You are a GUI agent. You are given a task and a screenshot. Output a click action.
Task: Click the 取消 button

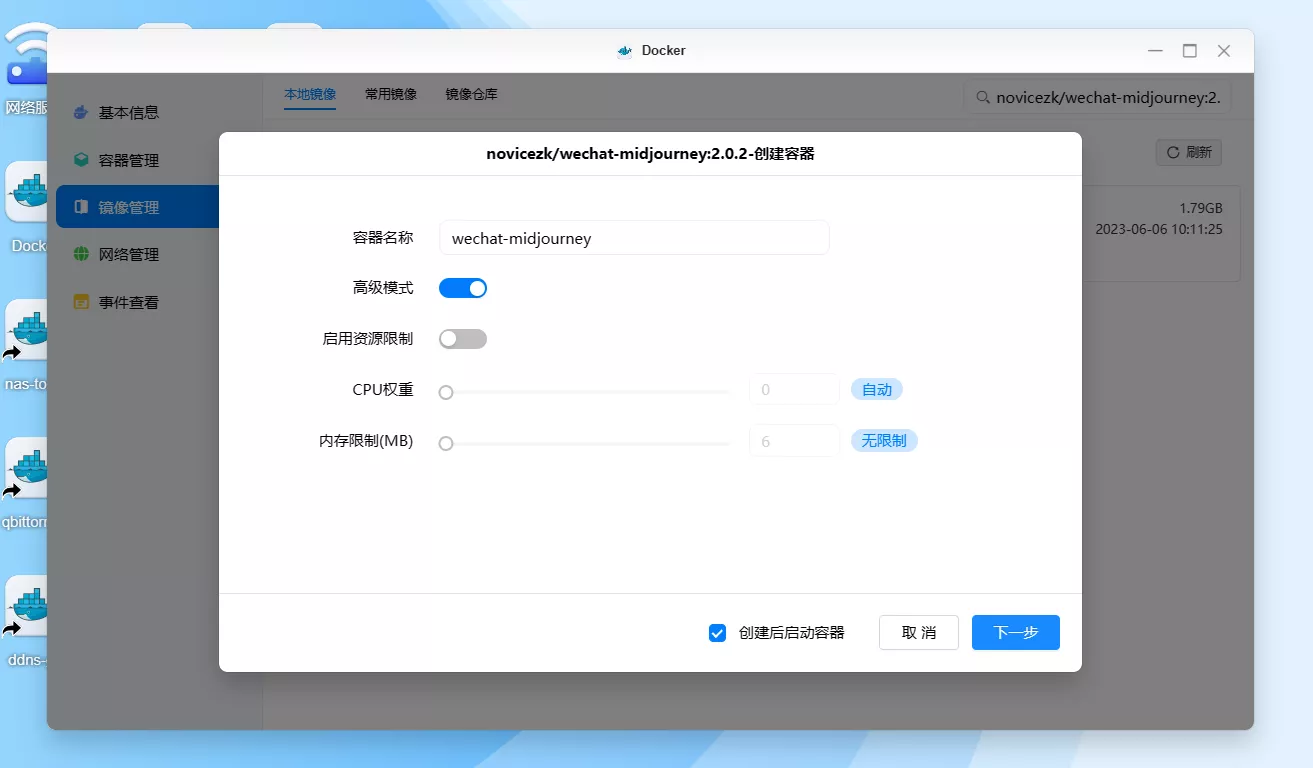pos(919,633)
